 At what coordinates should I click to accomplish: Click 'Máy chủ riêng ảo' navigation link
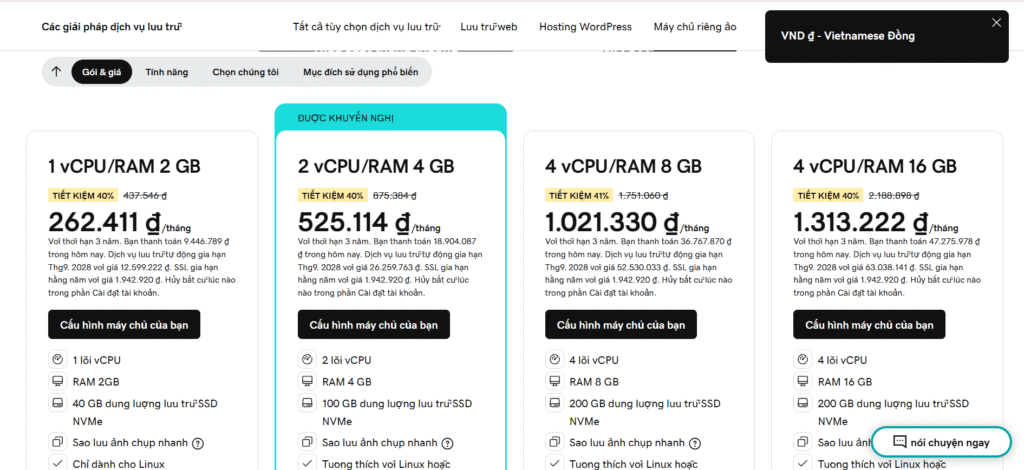click(x=695, y=26)
